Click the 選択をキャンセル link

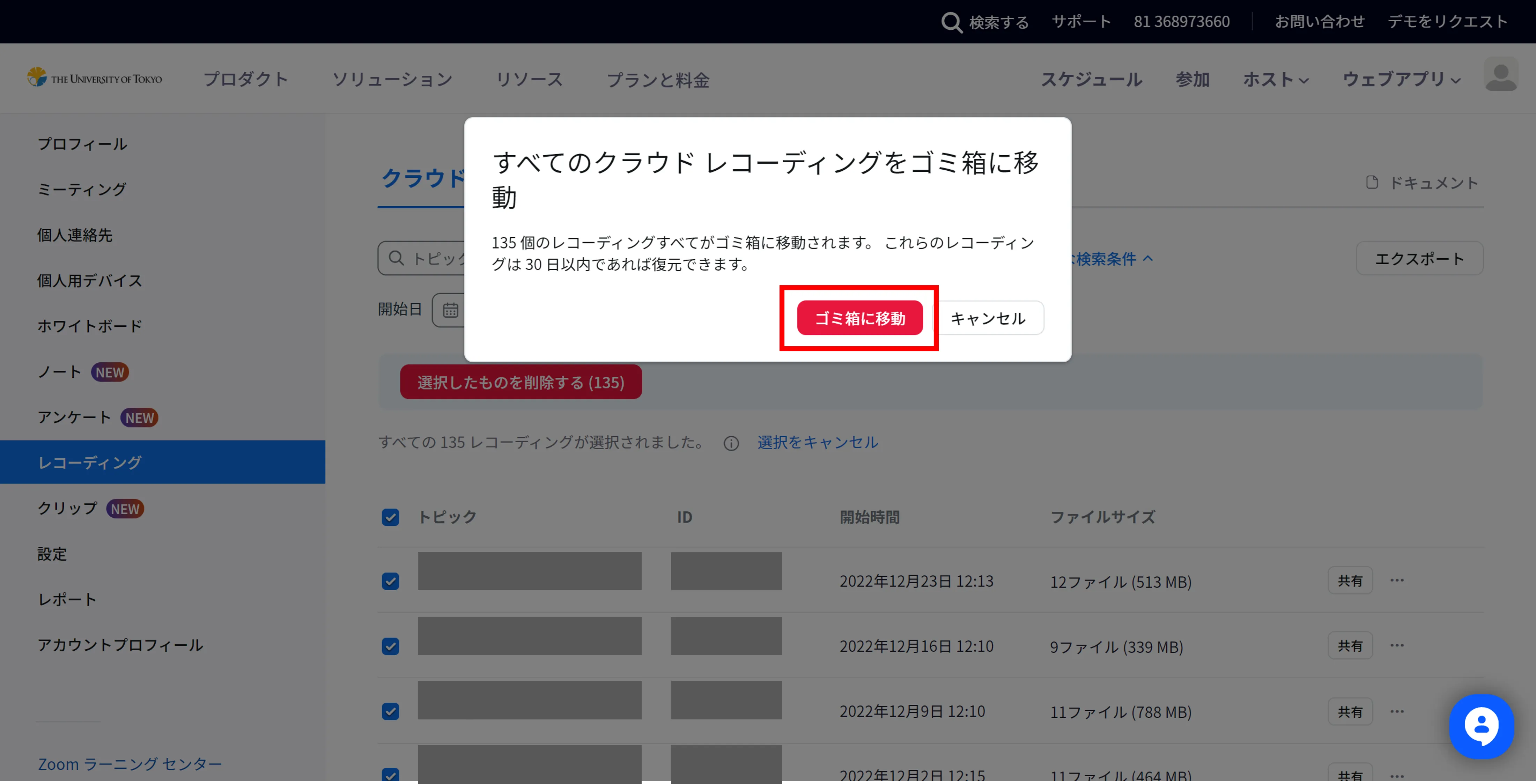[x=818, y=442]
